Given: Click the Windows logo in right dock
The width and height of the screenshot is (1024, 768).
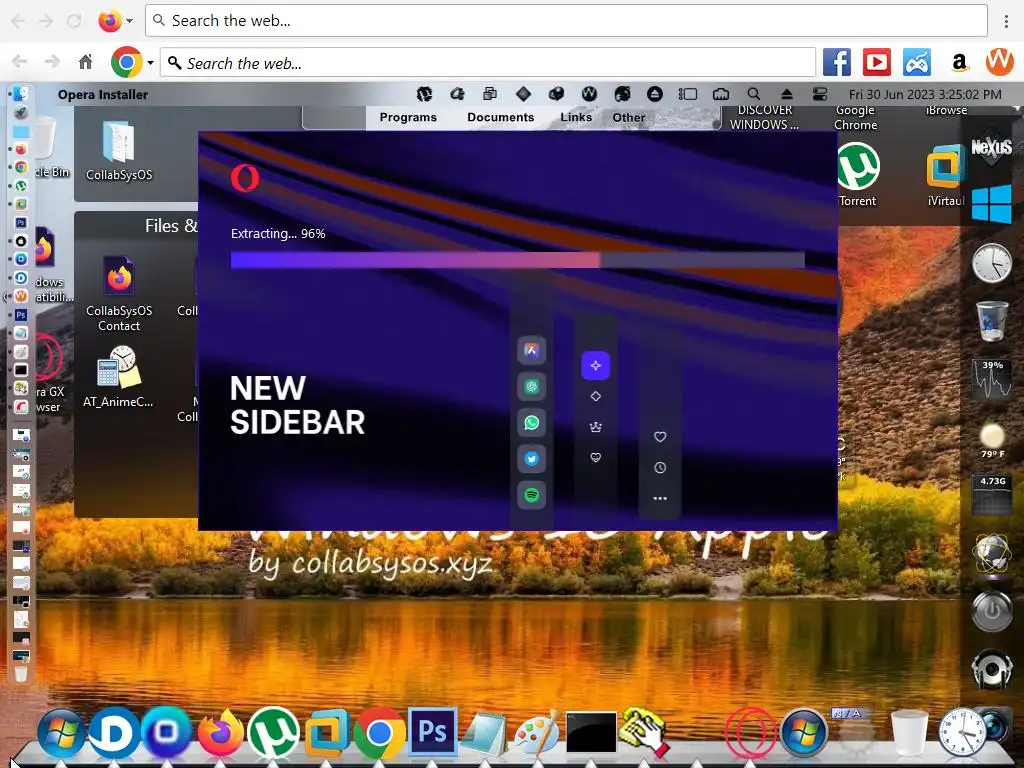Looking at the screenshot, I should (x=991, y=204).
